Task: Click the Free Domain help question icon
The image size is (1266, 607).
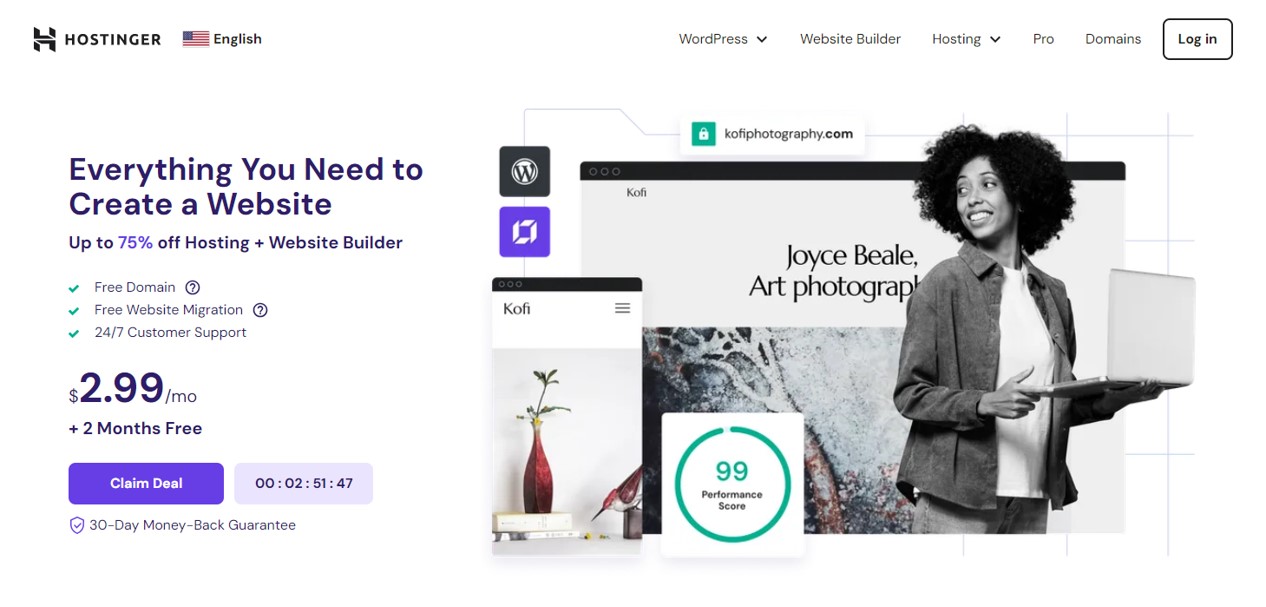Action: click(193, 288)
